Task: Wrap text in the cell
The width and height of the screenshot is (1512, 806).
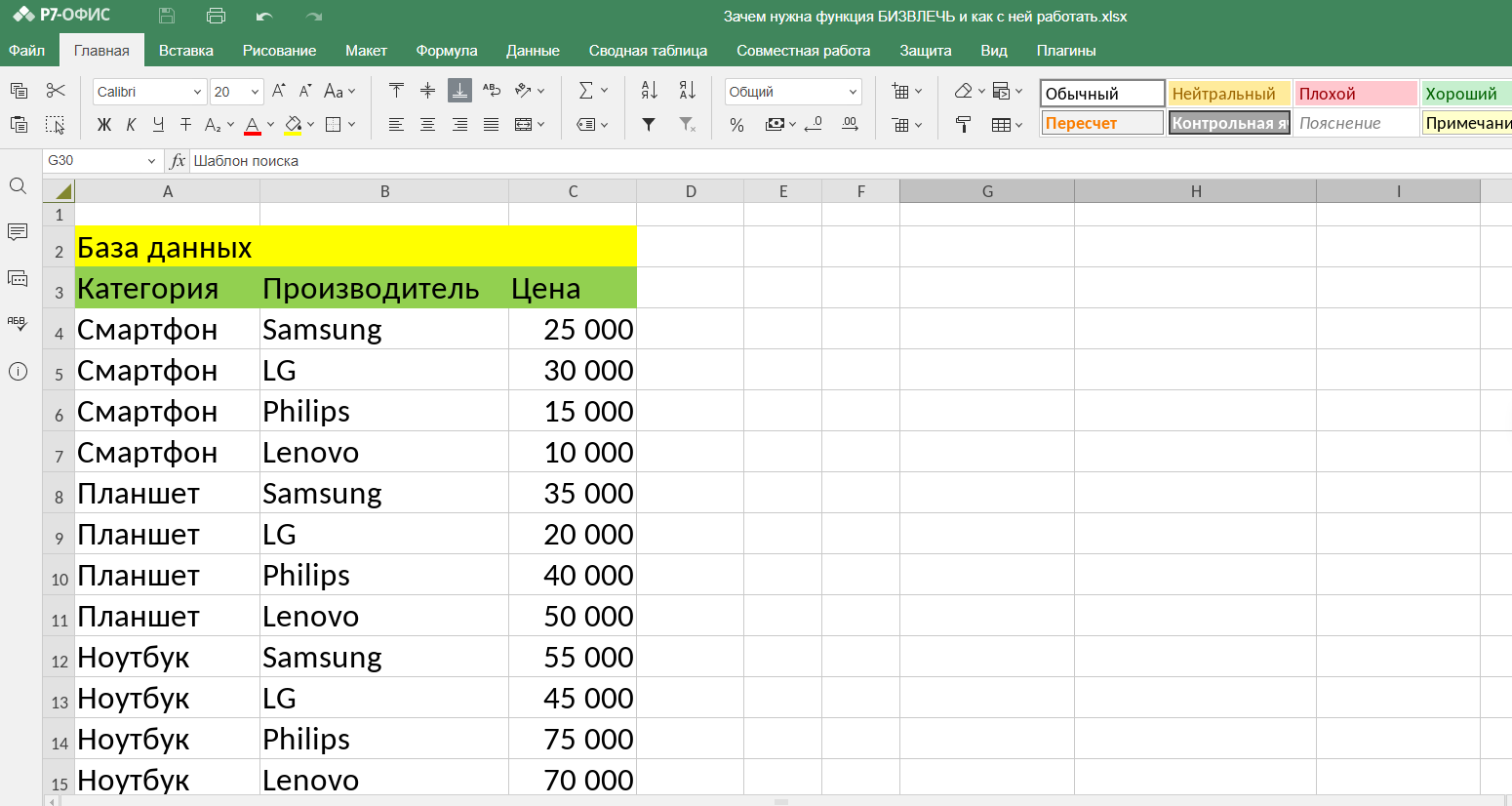Action: tap(492, 91)
